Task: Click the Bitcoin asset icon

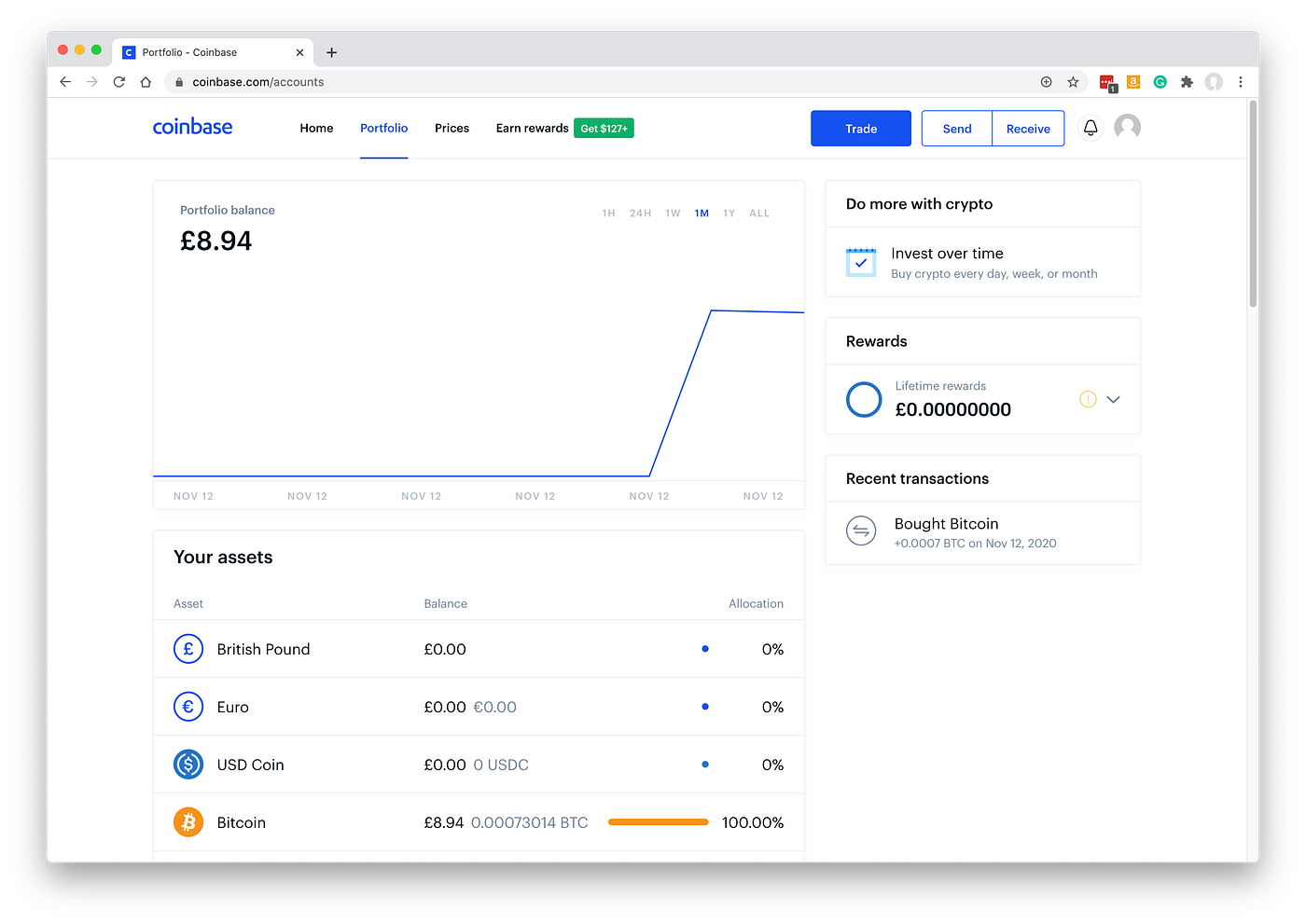Action: click(188, 822)
